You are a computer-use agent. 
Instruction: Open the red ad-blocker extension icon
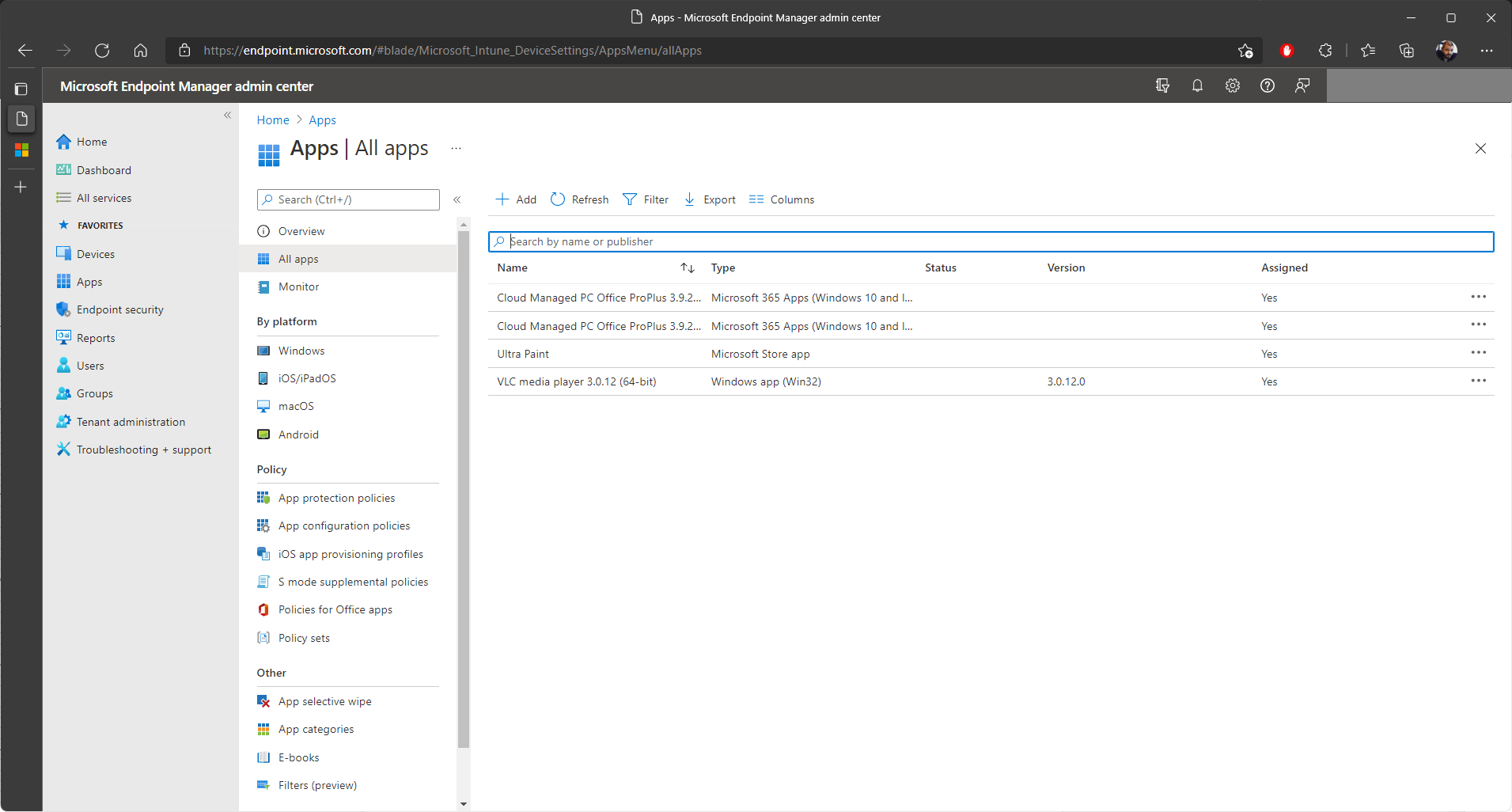[x=1287, y=51]
